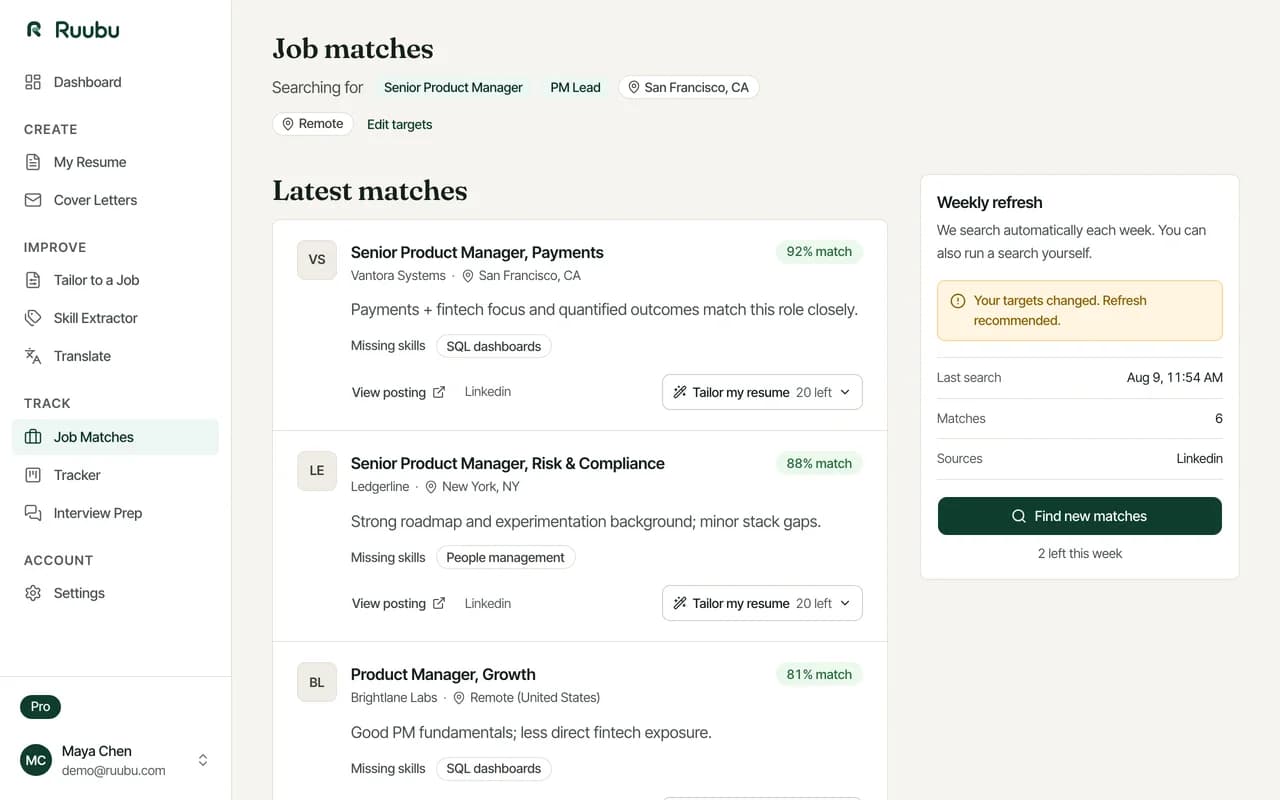Viewport: 1280px width, 800px height.
Task: Click the BL company avatar for Brightlane Labs
Action: click(317, 682)
